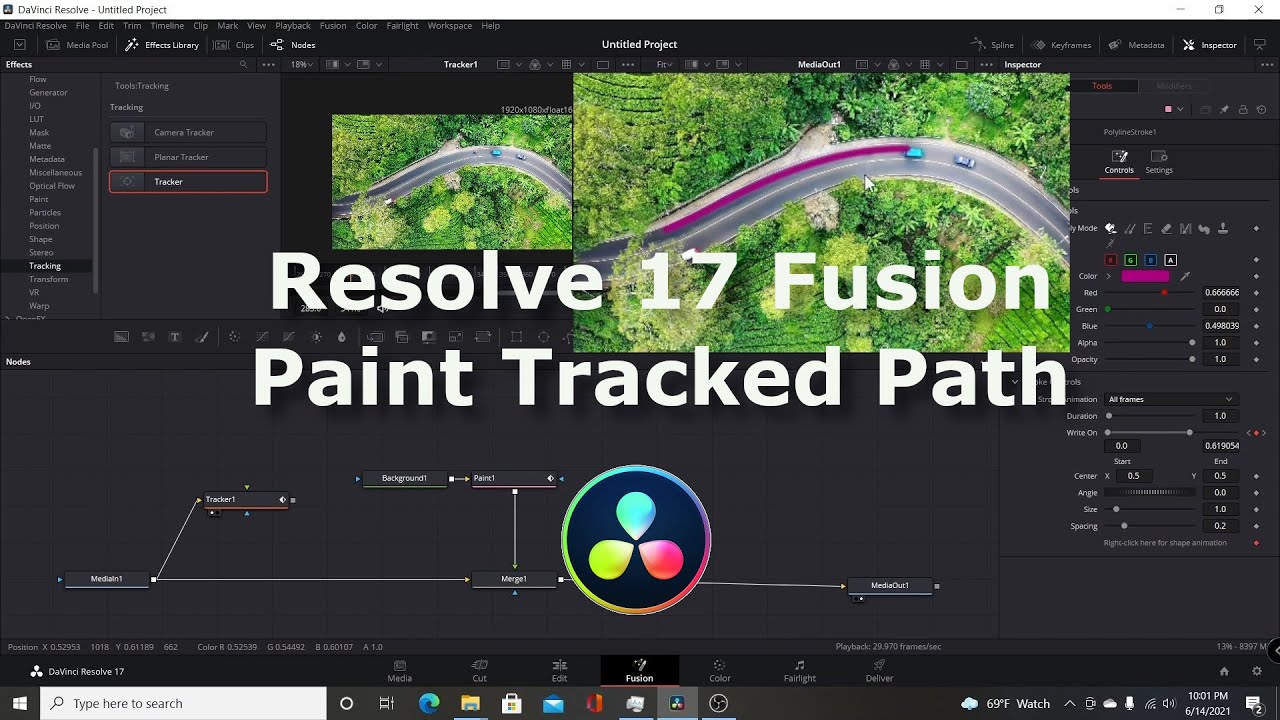The width and height of the screenshot is (1280, 720).
Task: Add a Blur node from the toolbar
Action: pos(342,337)
